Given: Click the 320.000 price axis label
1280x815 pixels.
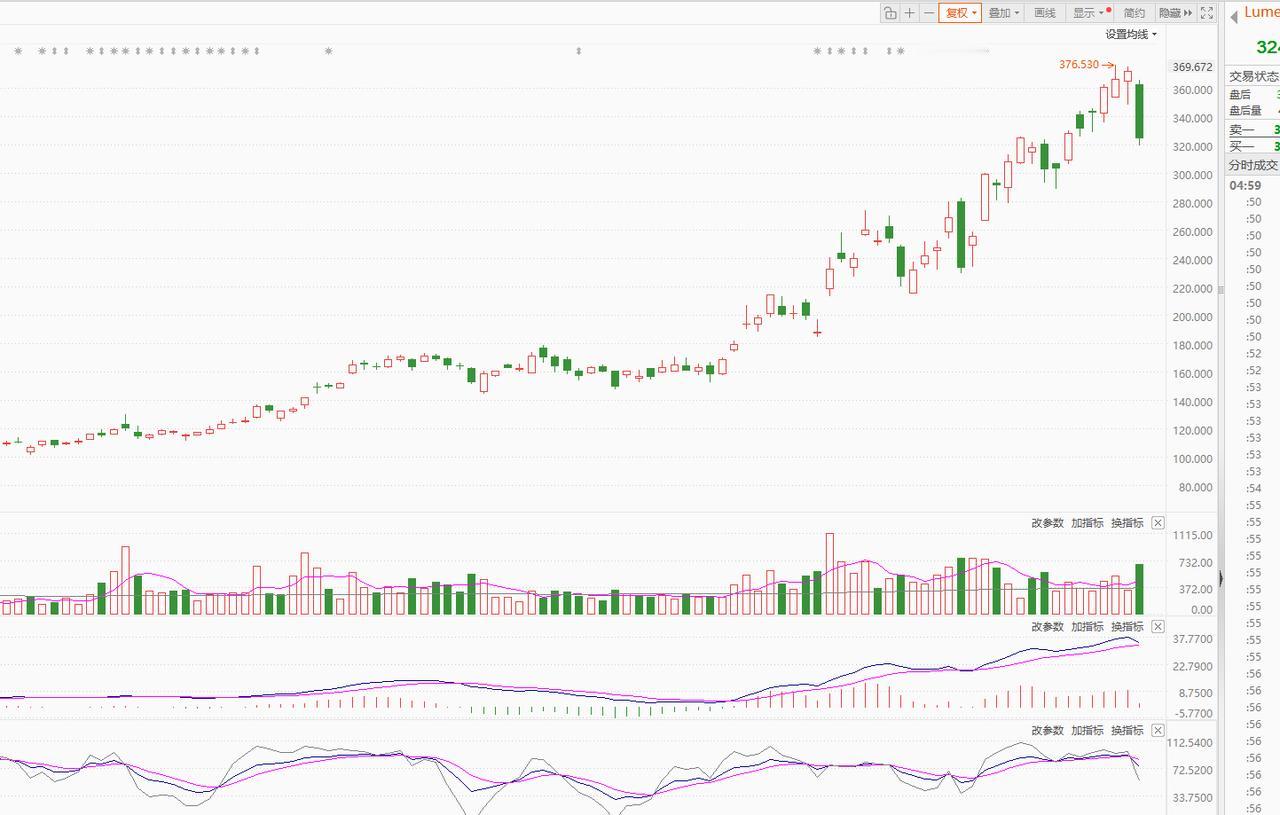Looking at the screenshot, I should click(x=1193, y=147).
